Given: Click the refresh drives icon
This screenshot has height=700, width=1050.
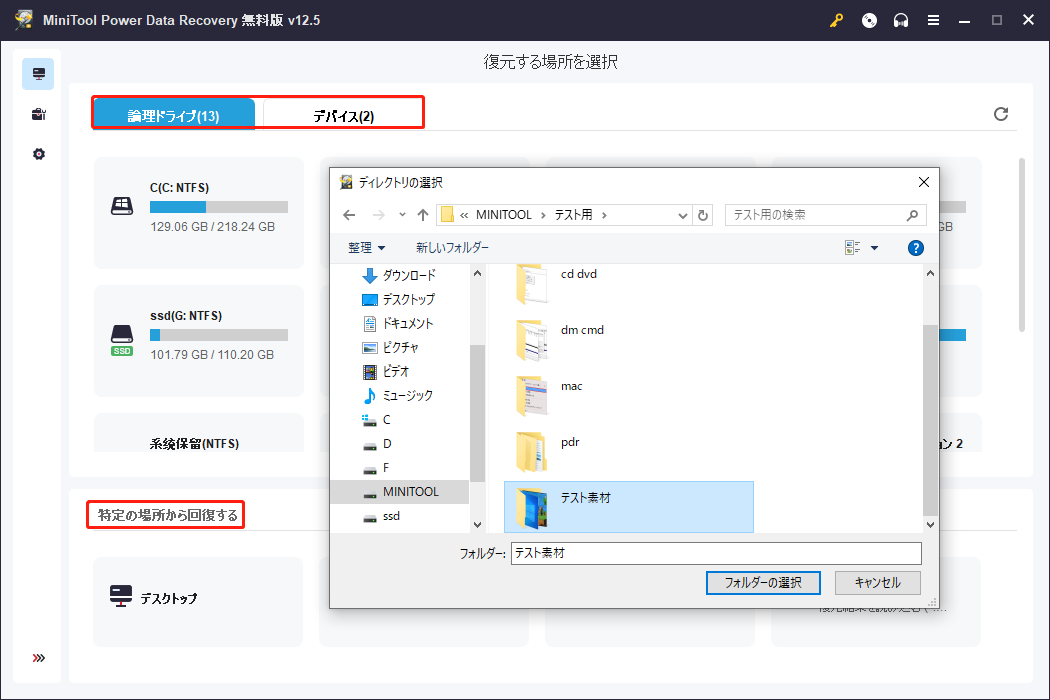Looking at the screenshot, I should coord(1000,114).
